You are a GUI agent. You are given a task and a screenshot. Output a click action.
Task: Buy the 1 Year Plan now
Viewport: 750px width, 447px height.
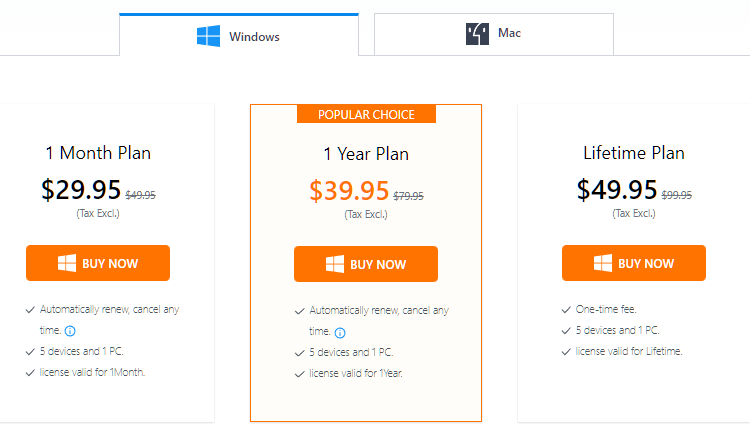[x=366, y=264]
